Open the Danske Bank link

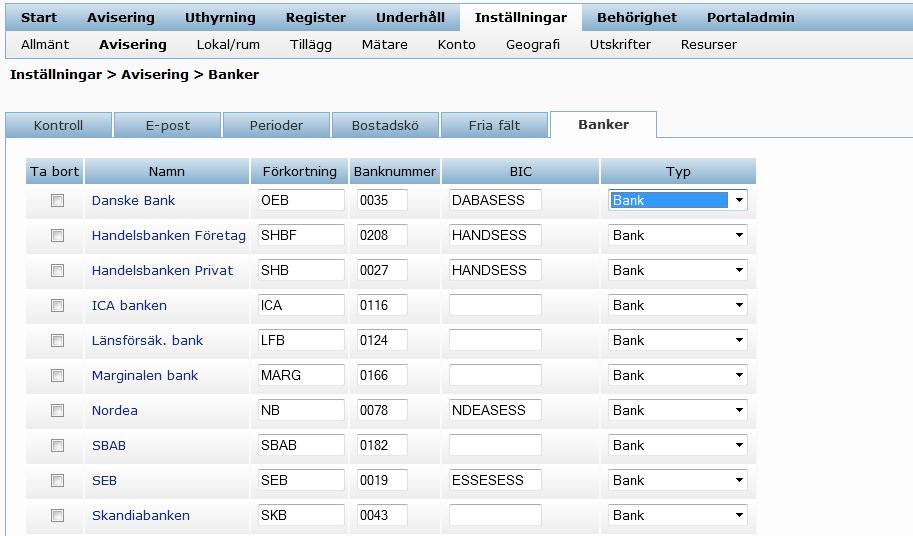(x=133, y=200)
